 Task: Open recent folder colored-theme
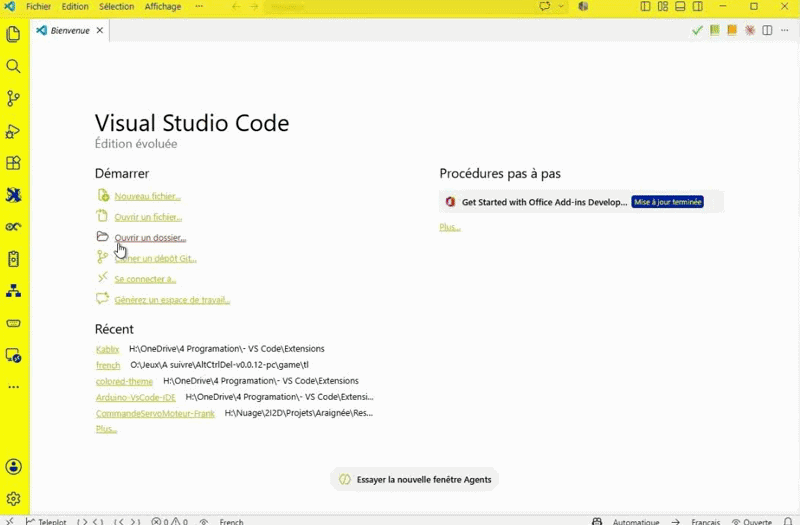[124, 381]
